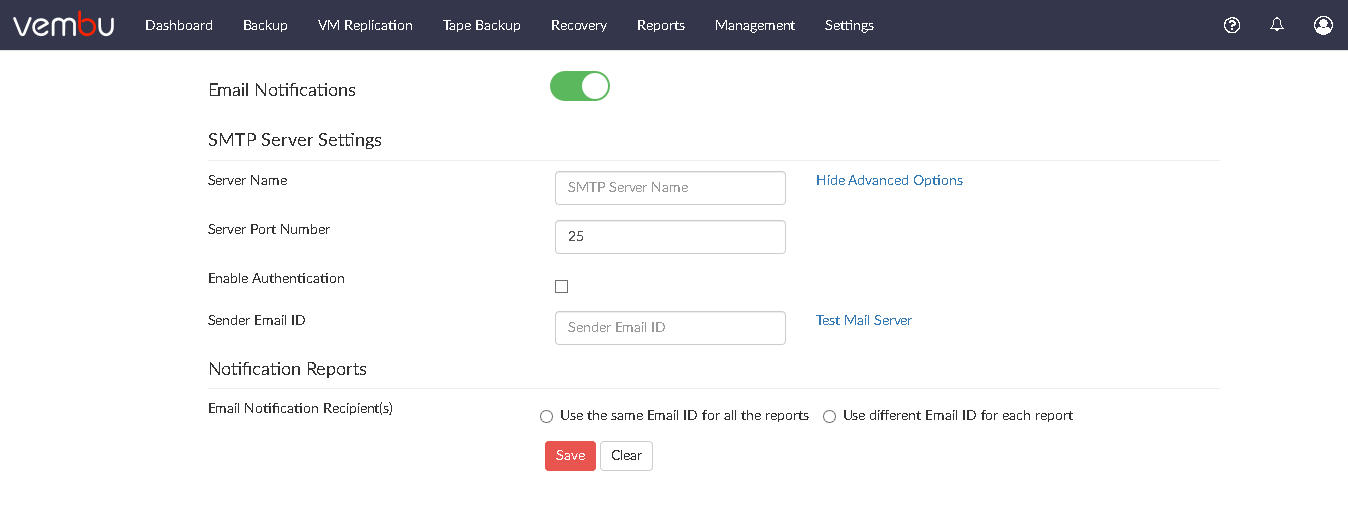
Task: Click the Clear button
Action: coord(626,456)
